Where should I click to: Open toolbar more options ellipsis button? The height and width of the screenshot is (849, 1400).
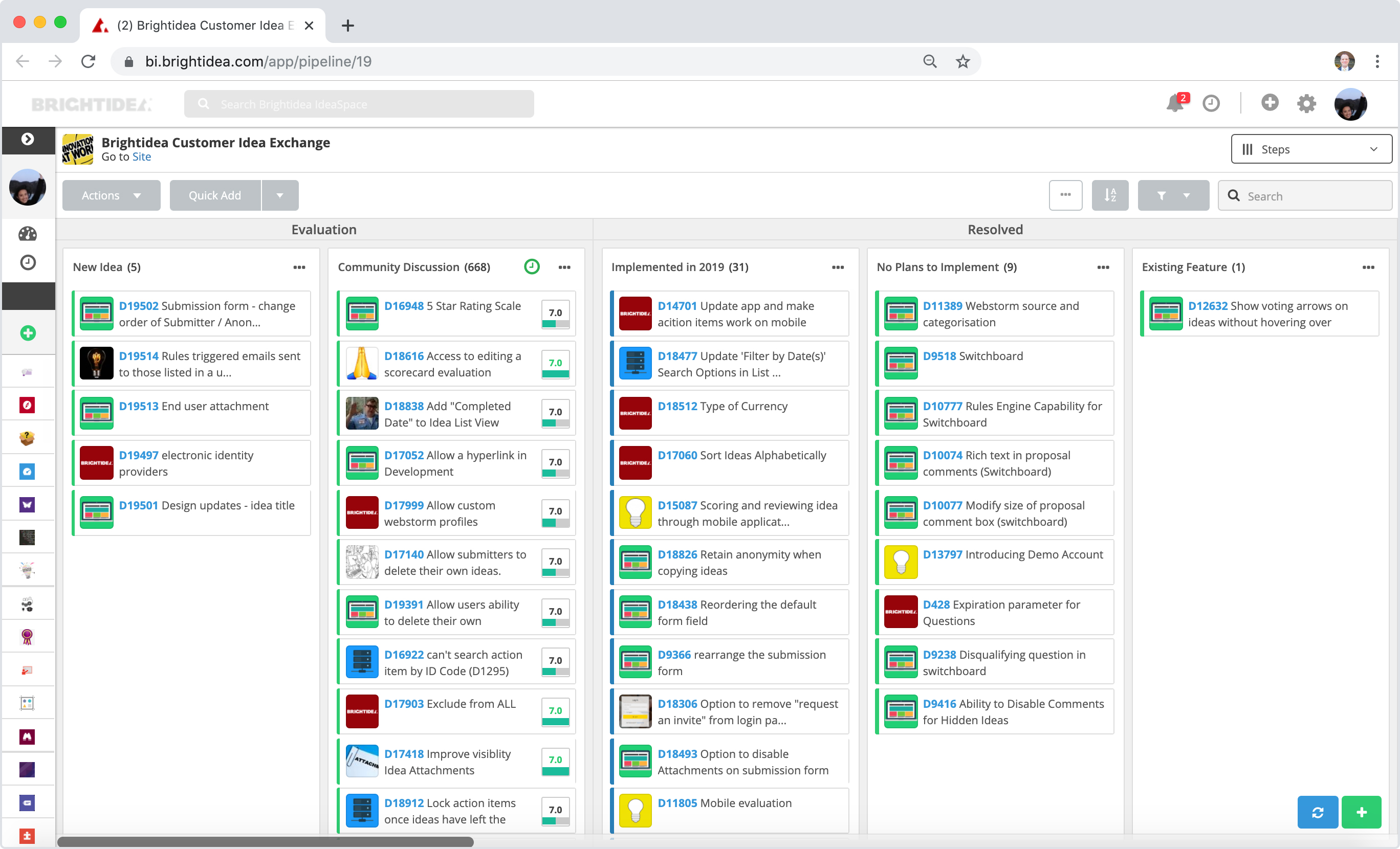click(x=1065, y=195)
